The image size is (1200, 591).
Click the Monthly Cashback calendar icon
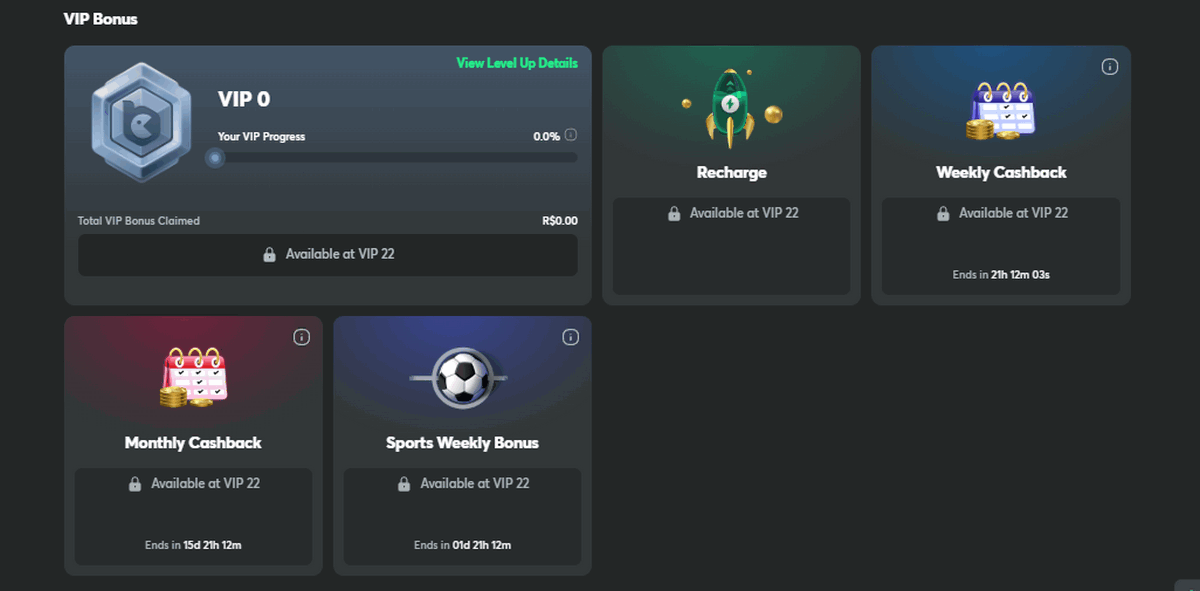[193, 377]
